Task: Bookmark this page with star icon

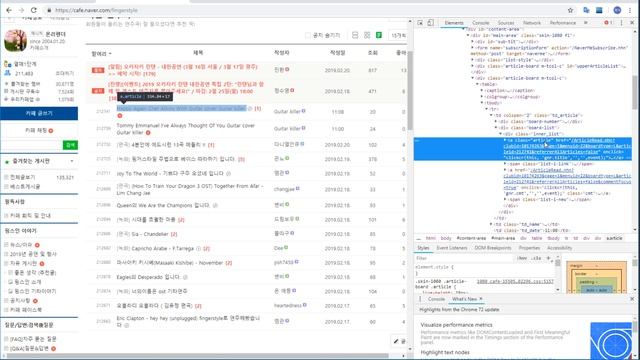Action: tap(570, 10)
